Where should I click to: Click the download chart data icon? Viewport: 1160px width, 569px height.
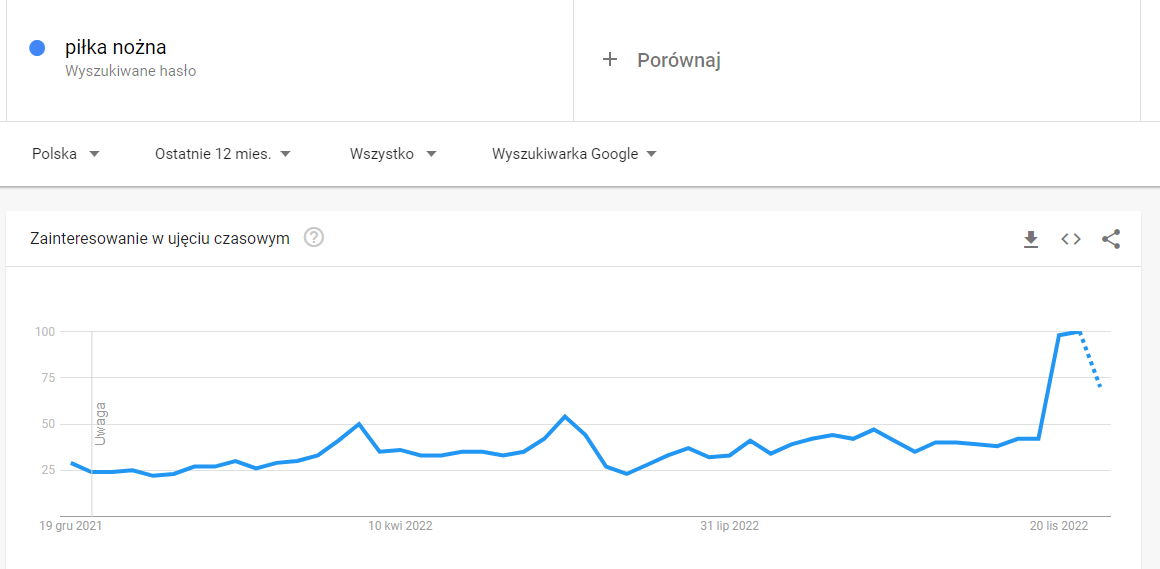pos(1031,239)
